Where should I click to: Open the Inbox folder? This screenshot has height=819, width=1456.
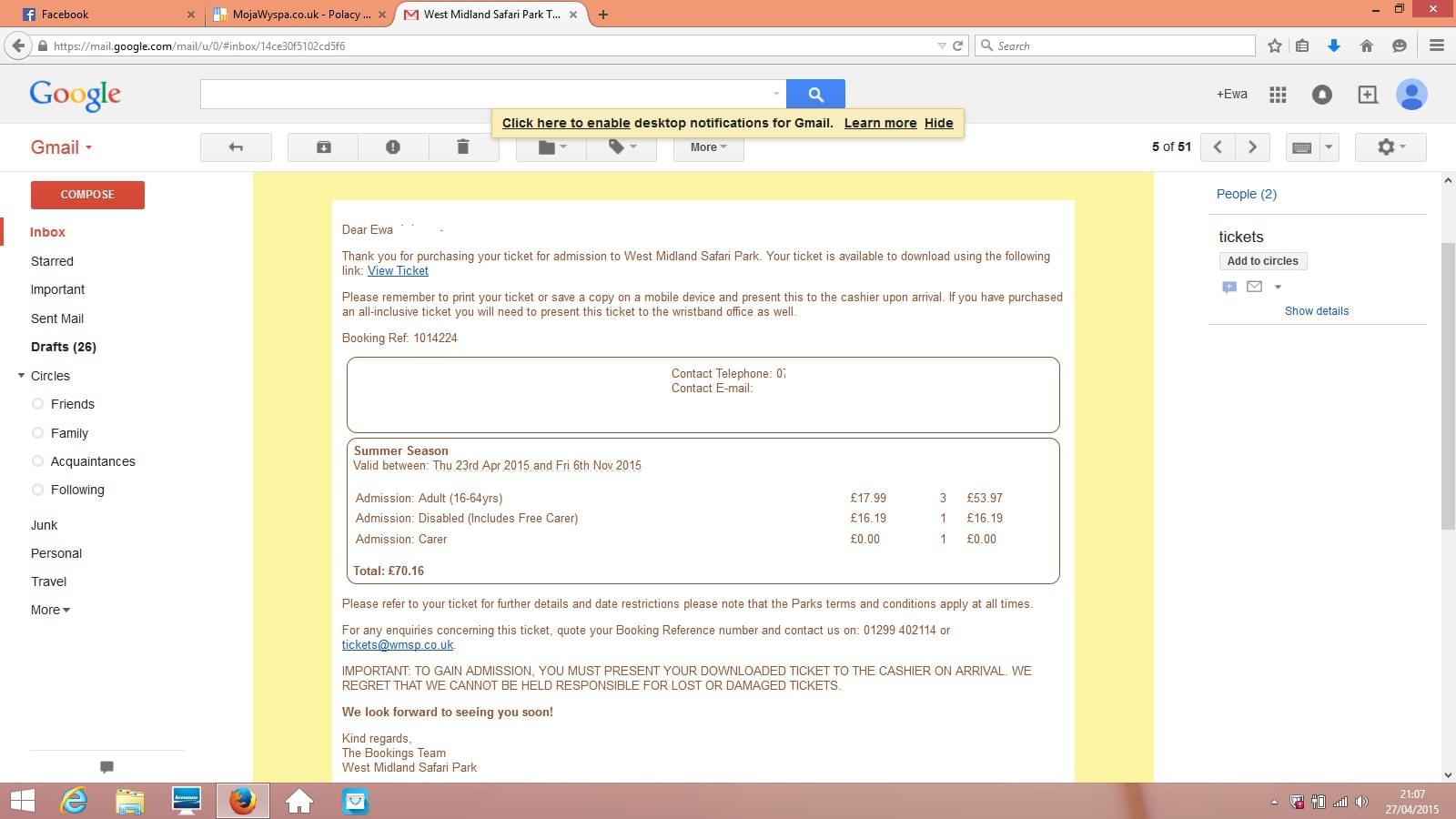click(x=47, y=232)
